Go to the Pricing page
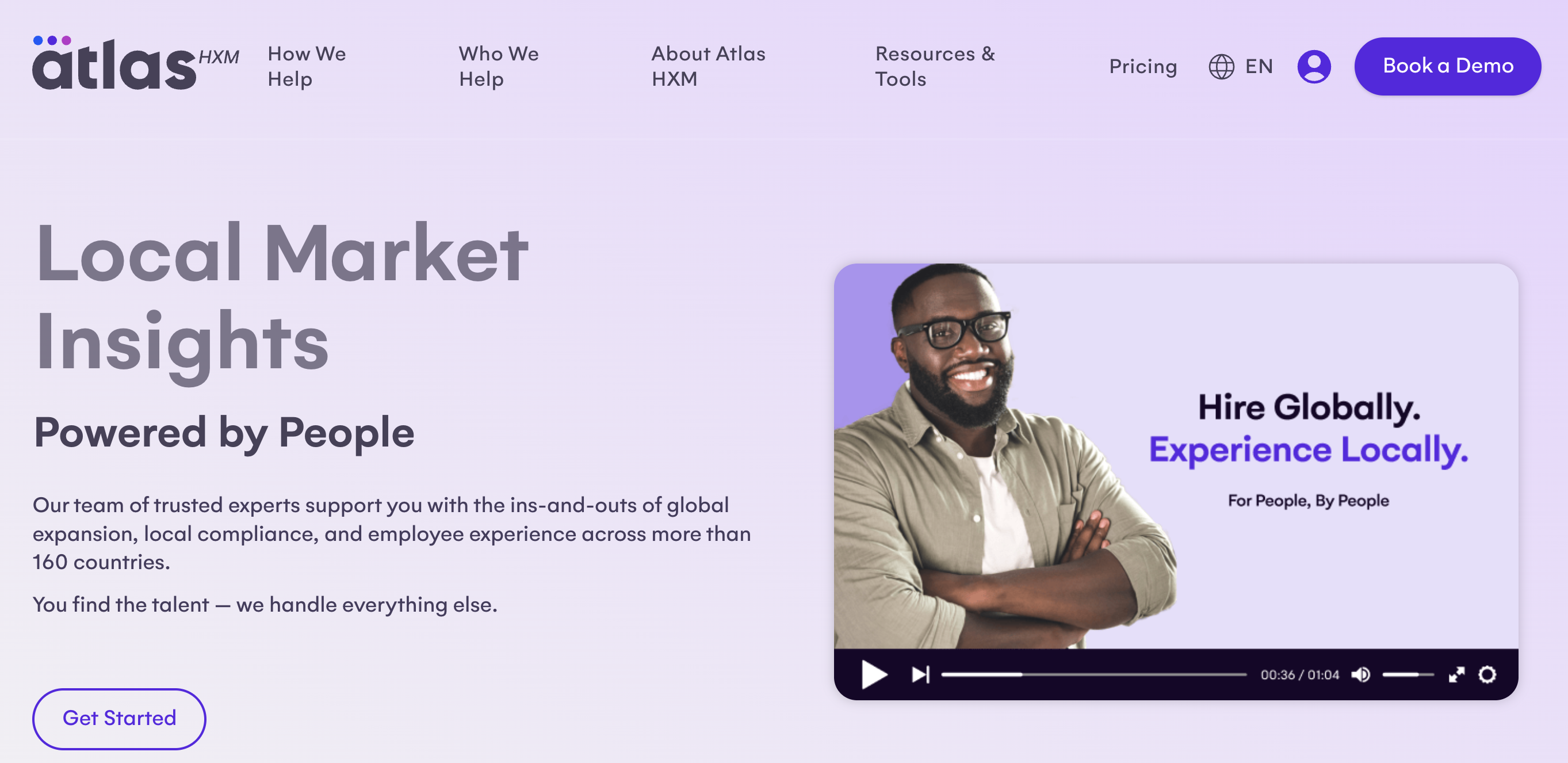This screenshot has height=763, width=1568. [x=1142, y=66]
